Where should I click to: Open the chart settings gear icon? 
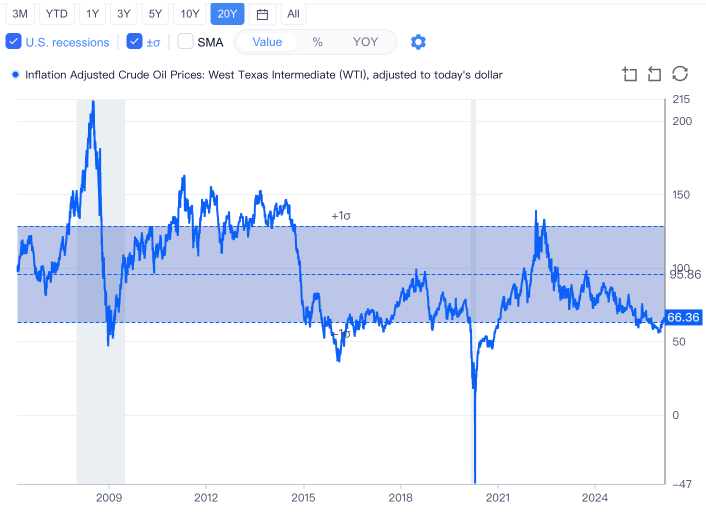pyautogui.click(x=418, y=42)
